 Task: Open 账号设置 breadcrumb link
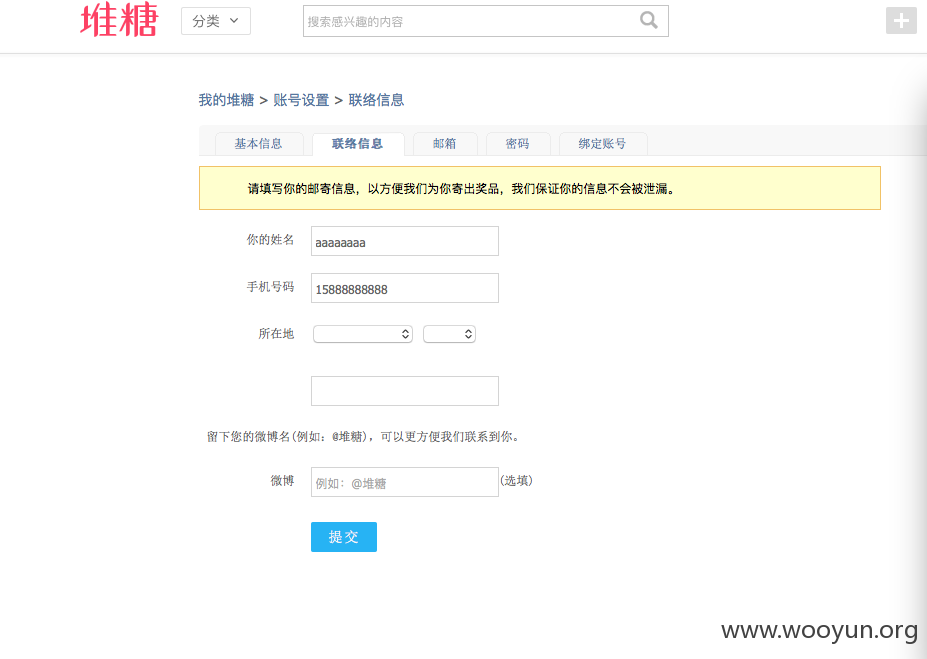[x=301, y=100]
